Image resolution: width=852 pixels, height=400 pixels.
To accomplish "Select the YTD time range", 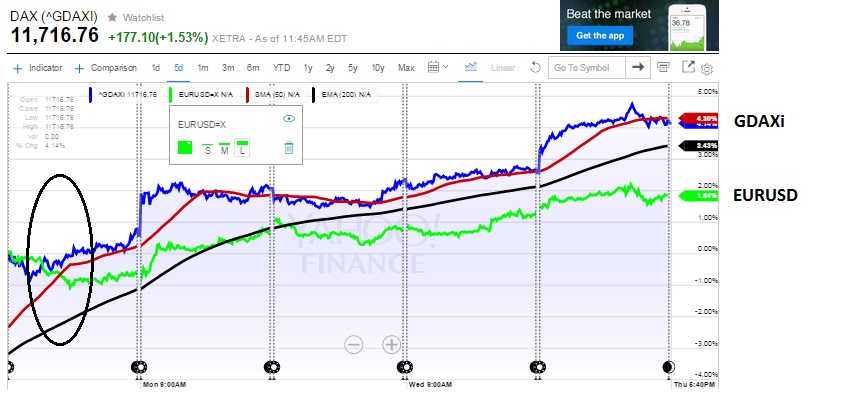I will 281,68.
